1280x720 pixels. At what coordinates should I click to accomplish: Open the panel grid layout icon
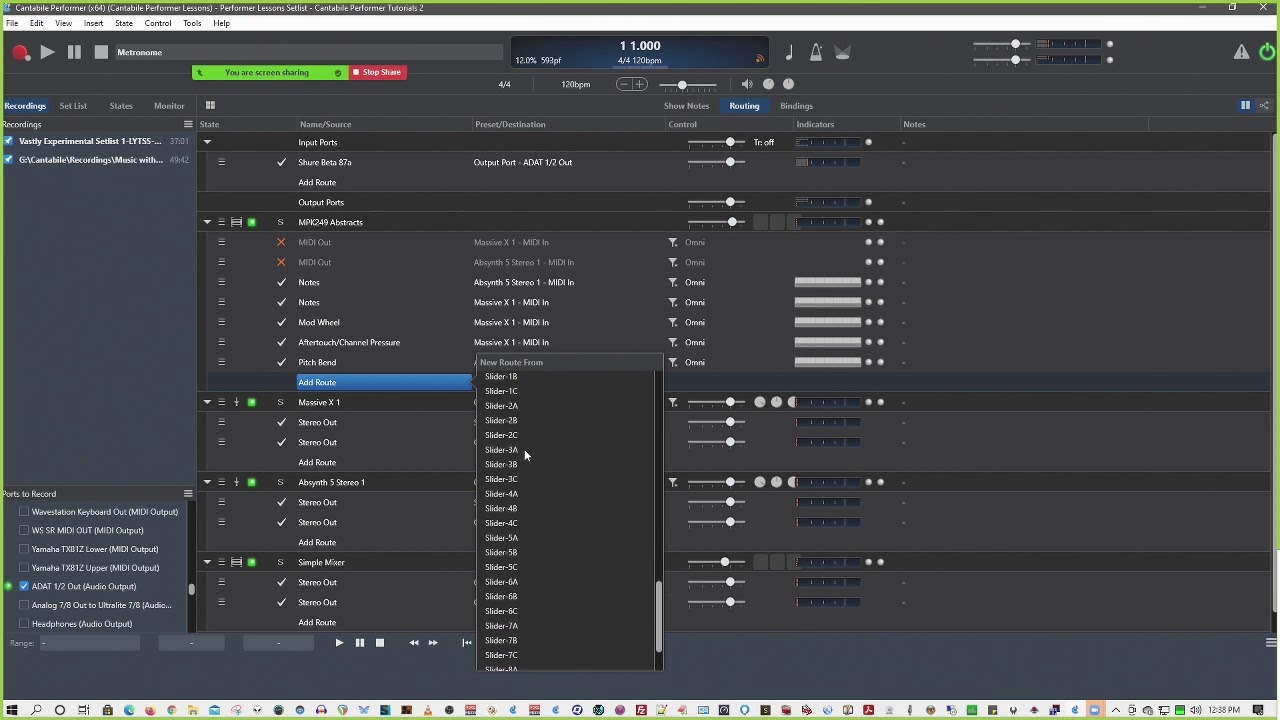(210, 105)
